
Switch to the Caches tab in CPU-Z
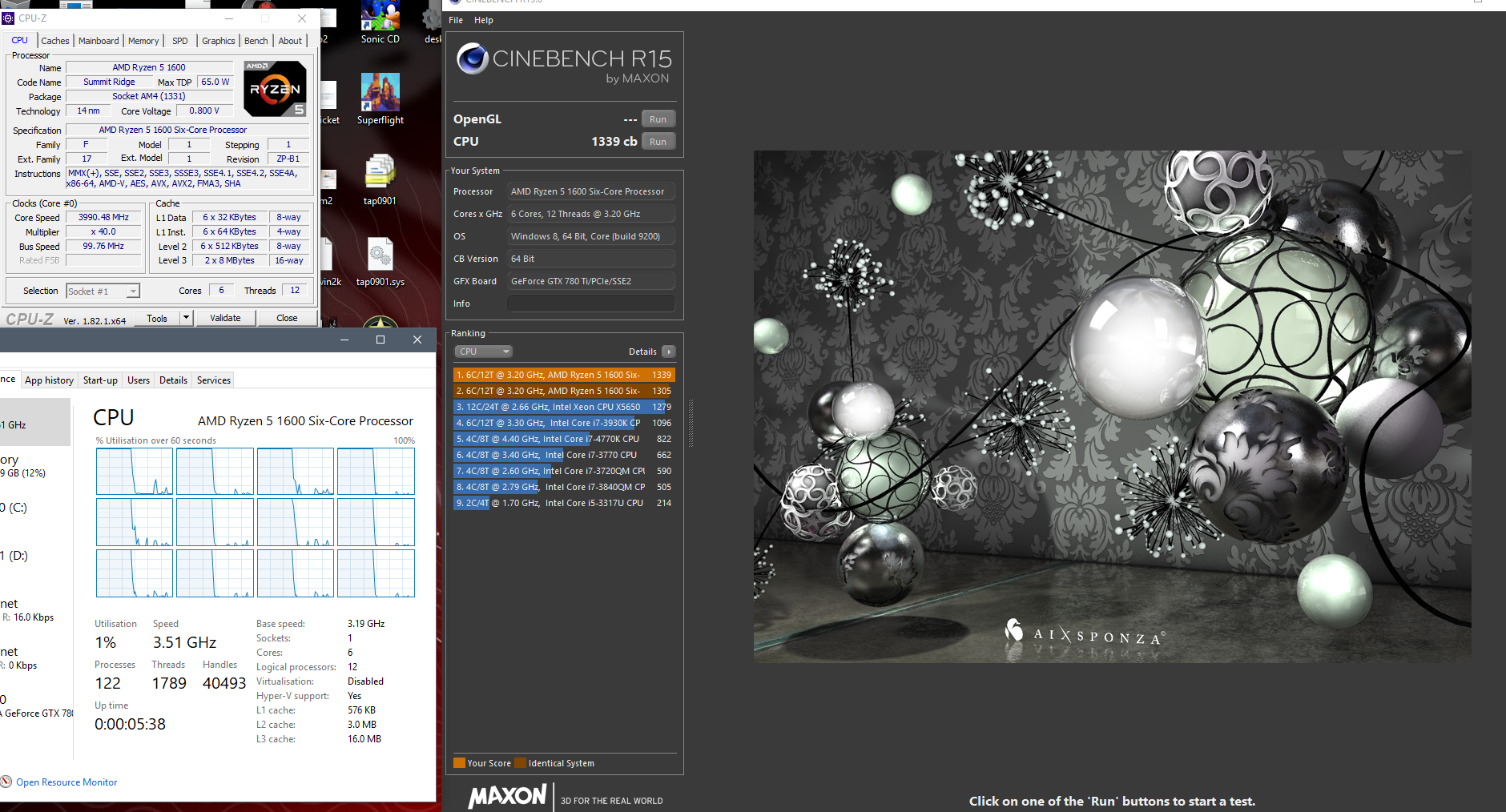tap(55, 41)
